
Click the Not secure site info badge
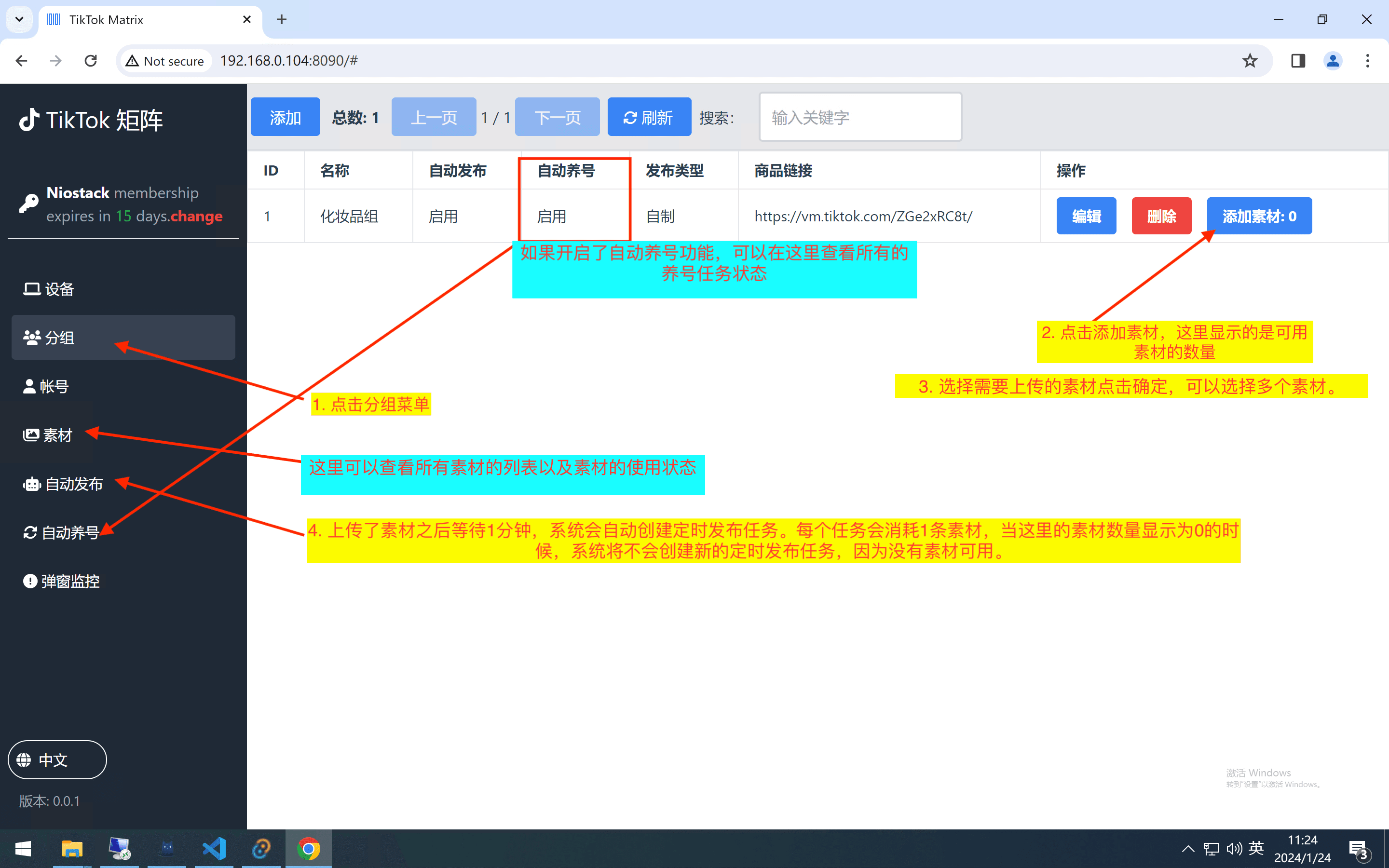coord(165,61)
